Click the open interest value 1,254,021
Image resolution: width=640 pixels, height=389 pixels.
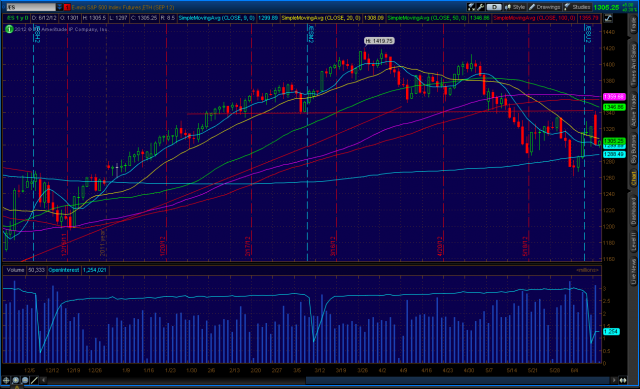[x=94, y=270]
